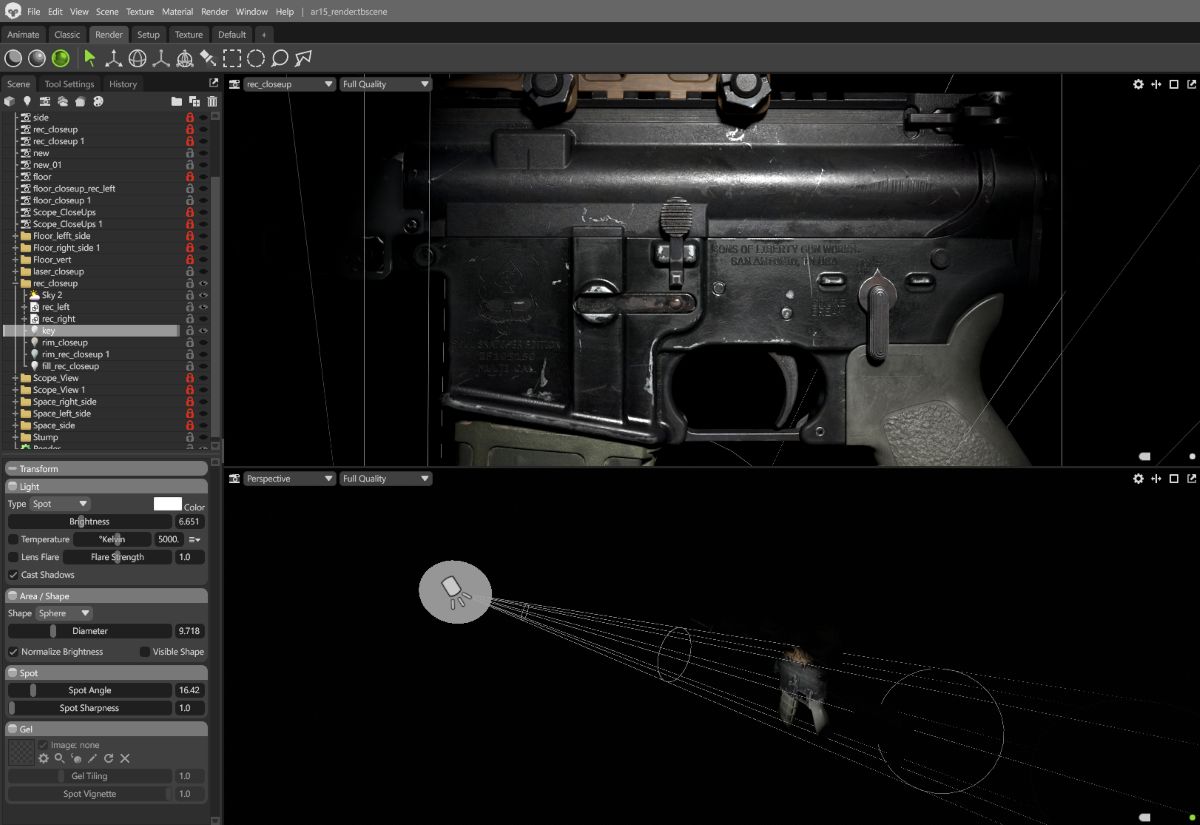Choose the circular marquee selection tool

(x=256, y=58)
